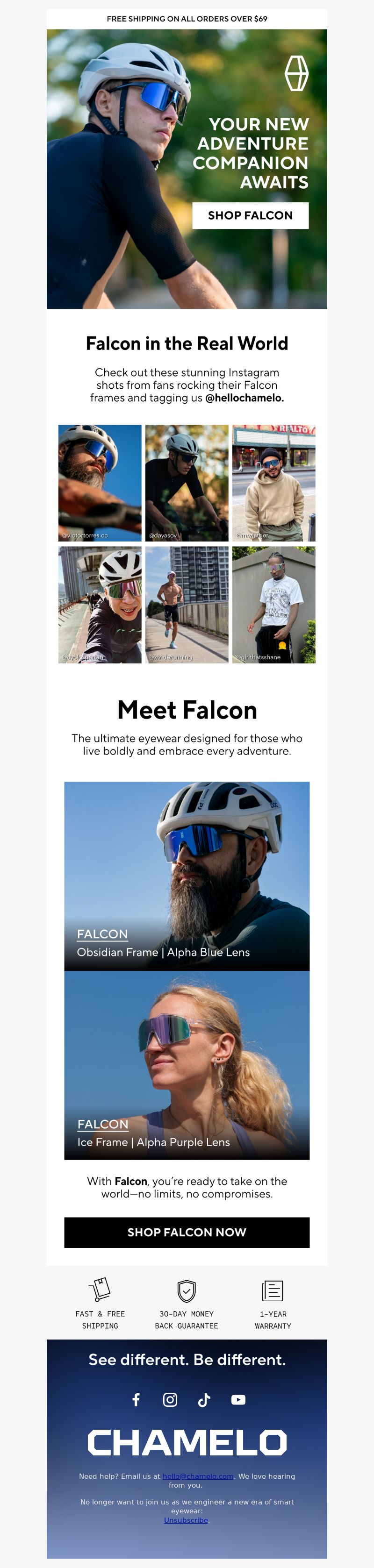374x1568 pixels.
Task: Open the @victortorres.cc Instagram photo
Action: [x=100, y=483]
